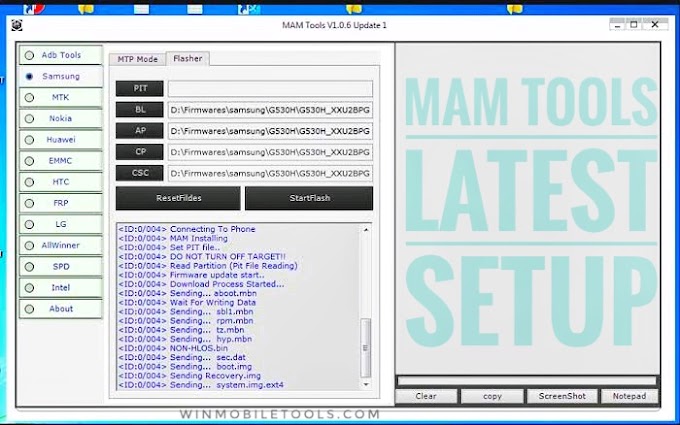The image size is (680, 425).
Task: Click the 'Set PIT file..' log line
Action: point(170,247)
